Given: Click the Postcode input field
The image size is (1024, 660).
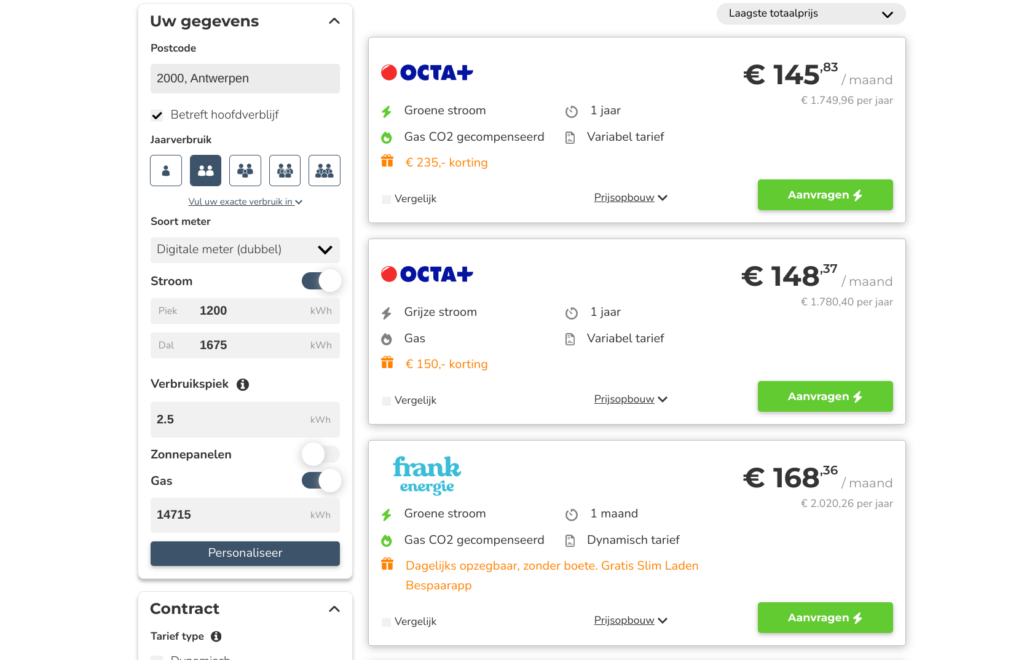Looking at the screenshot, I should [245, 78].
